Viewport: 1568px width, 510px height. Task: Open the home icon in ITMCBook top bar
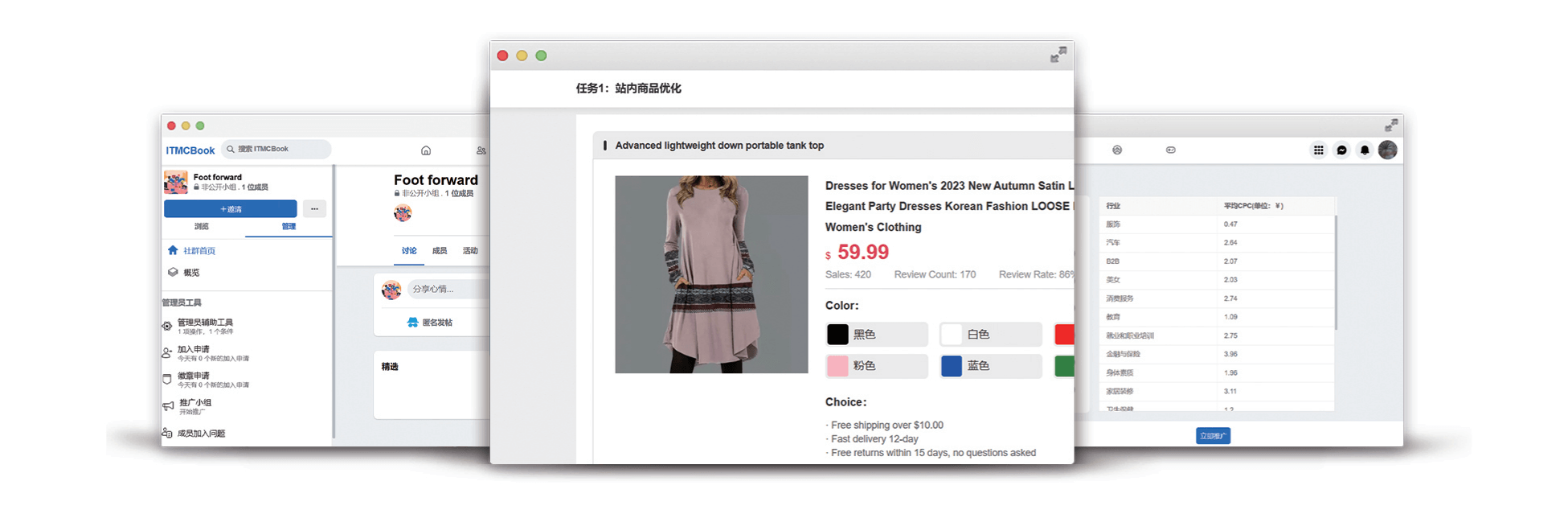(426, 150)
